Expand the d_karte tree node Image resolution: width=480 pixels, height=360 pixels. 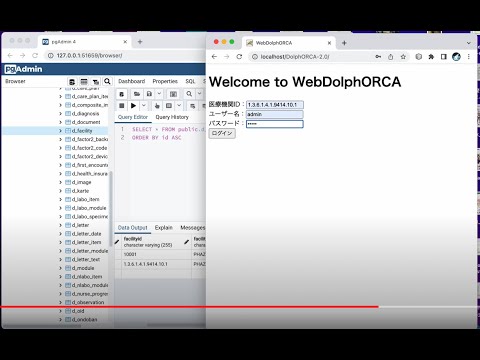tap(60, 191)
